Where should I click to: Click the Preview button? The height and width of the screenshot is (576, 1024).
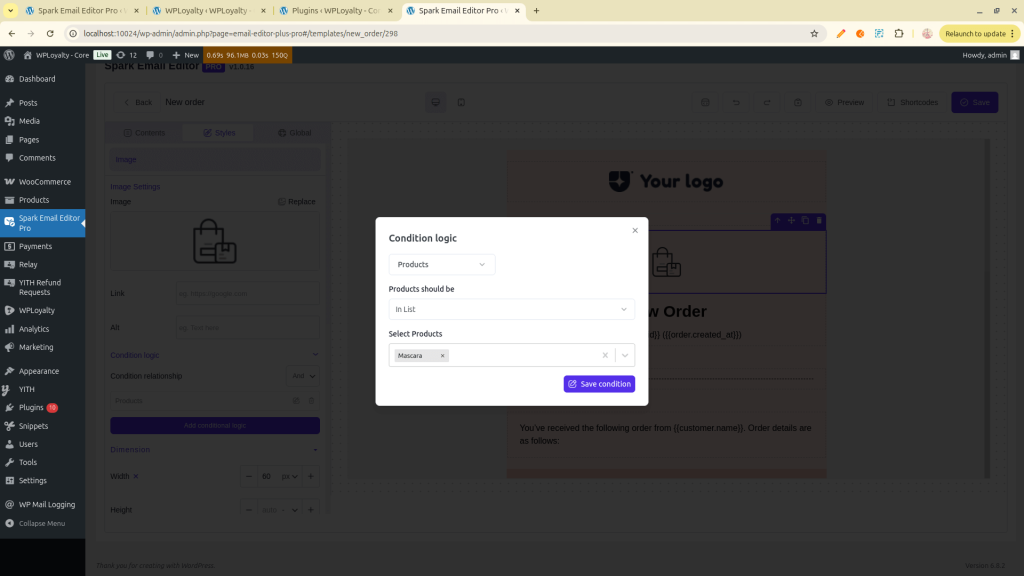(x=844, y=103)
